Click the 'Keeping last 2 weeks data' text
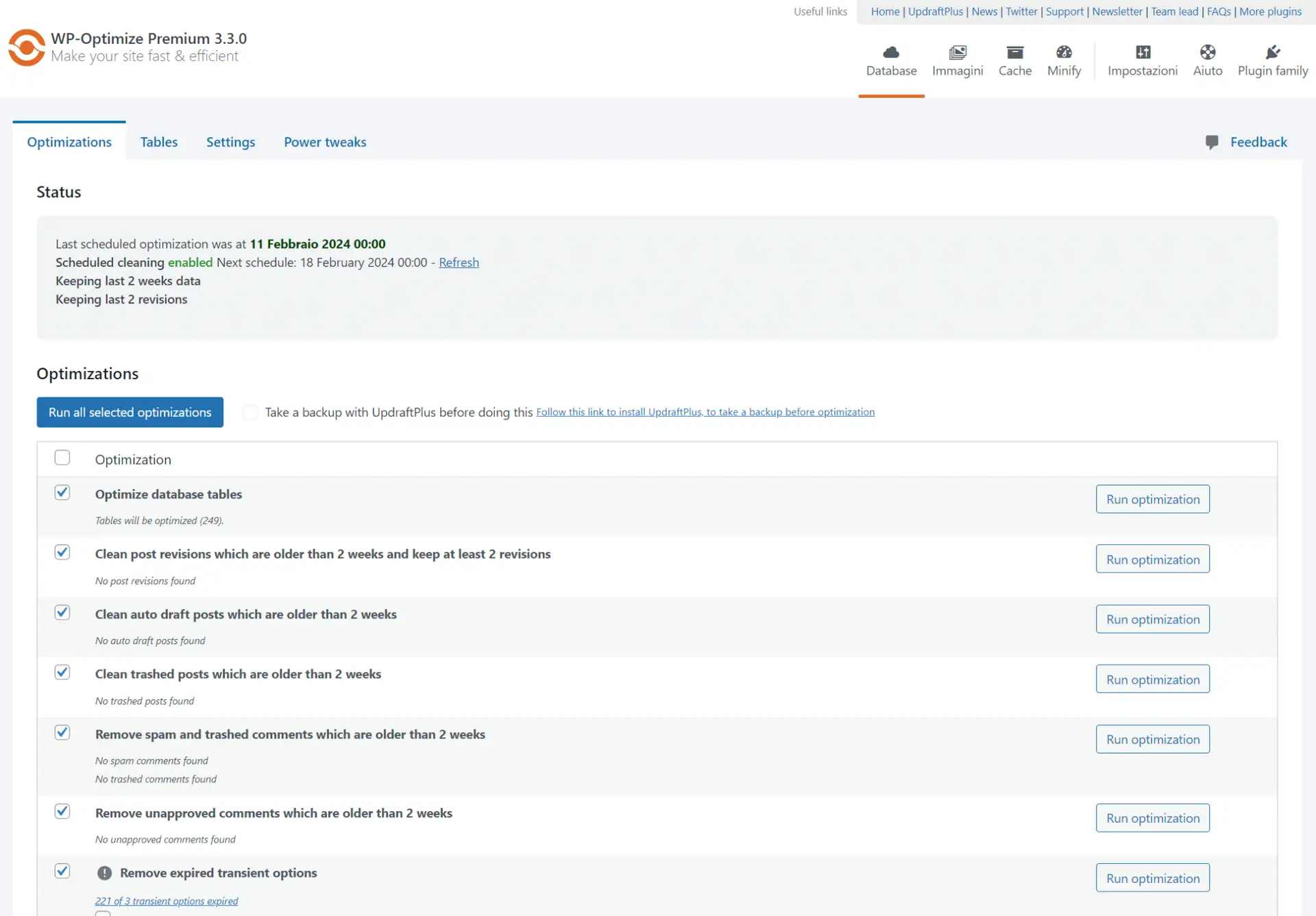 128,281
